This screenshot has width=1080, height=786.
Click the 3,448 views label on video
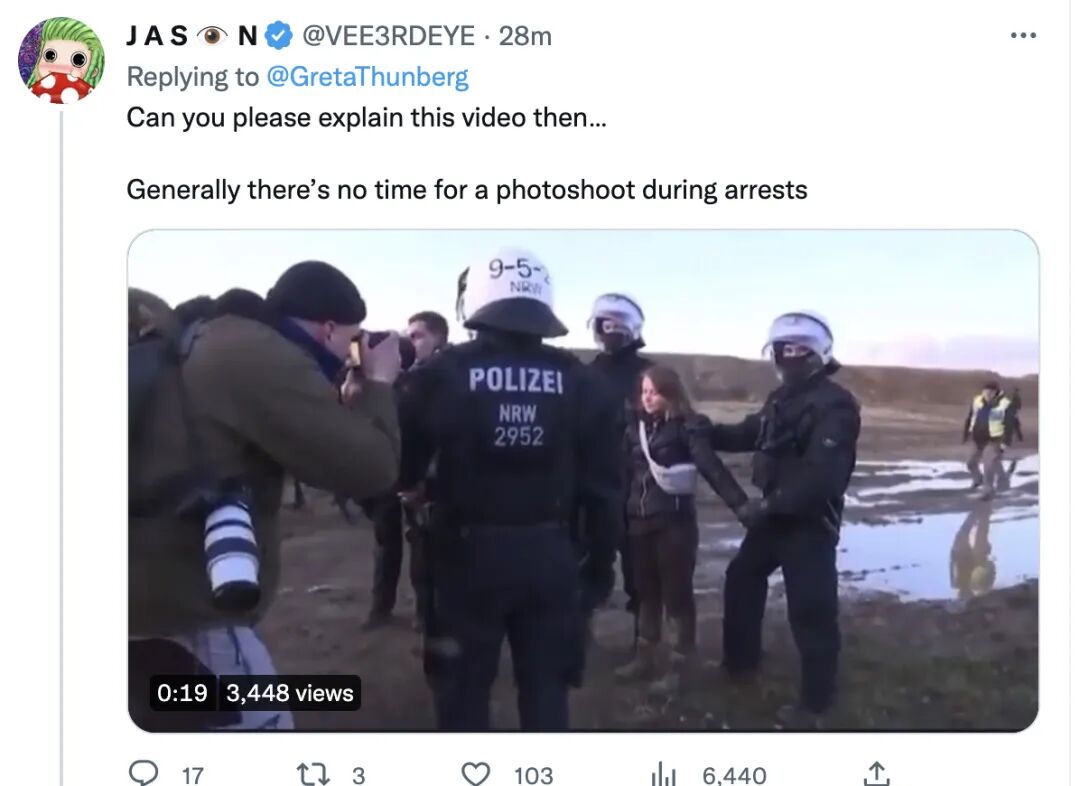pos(289,692)
